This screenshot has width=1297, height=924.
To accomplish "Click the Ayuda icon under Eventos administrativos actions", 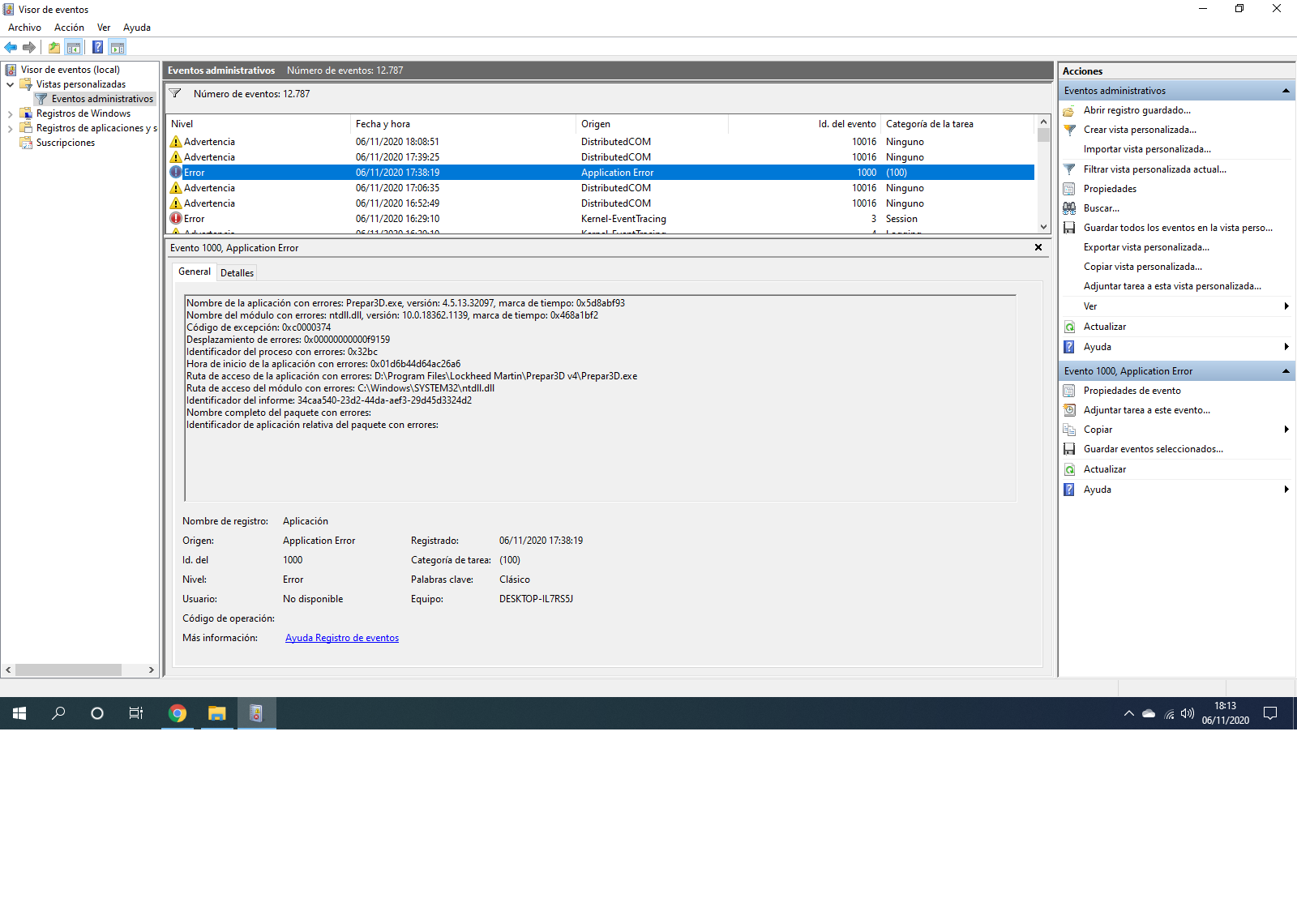I will [1069, 347].
